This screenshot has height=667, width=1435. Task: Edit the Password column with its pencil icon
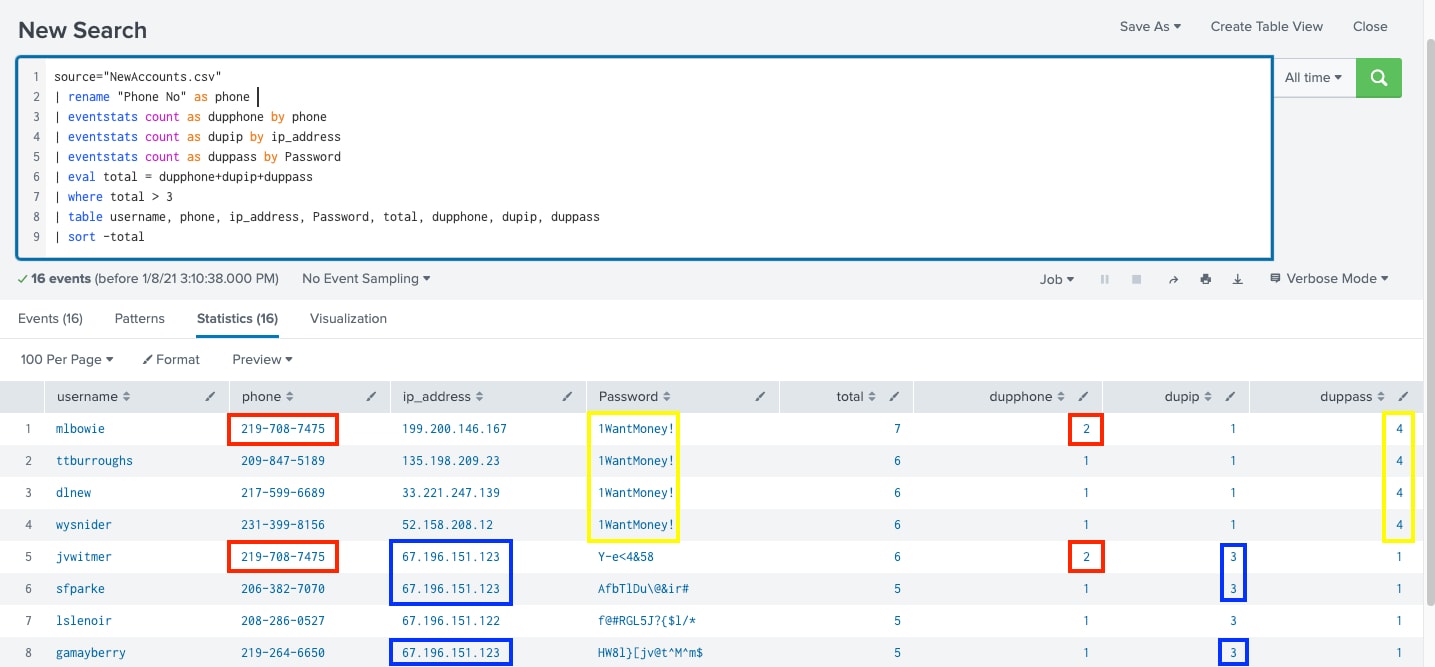tap(760, 397)
